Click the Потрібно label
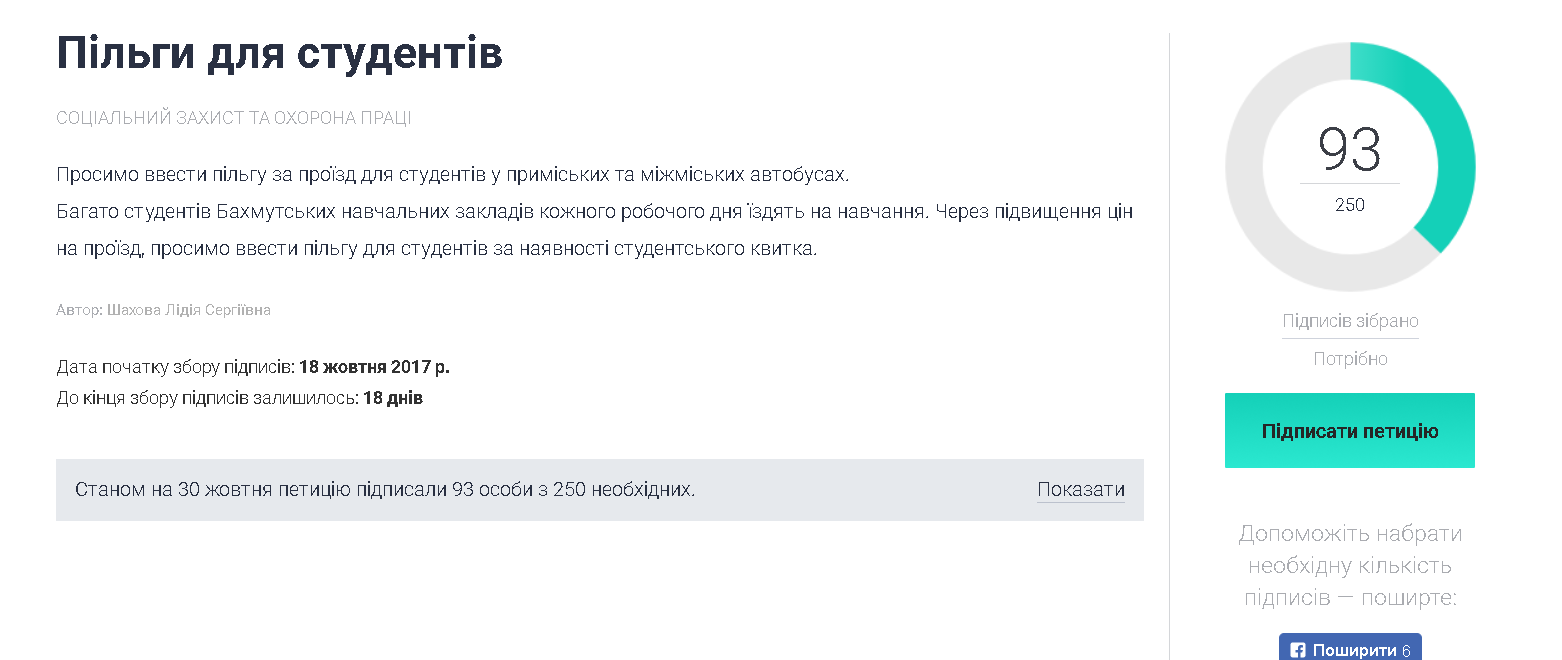 point(1350,359)
